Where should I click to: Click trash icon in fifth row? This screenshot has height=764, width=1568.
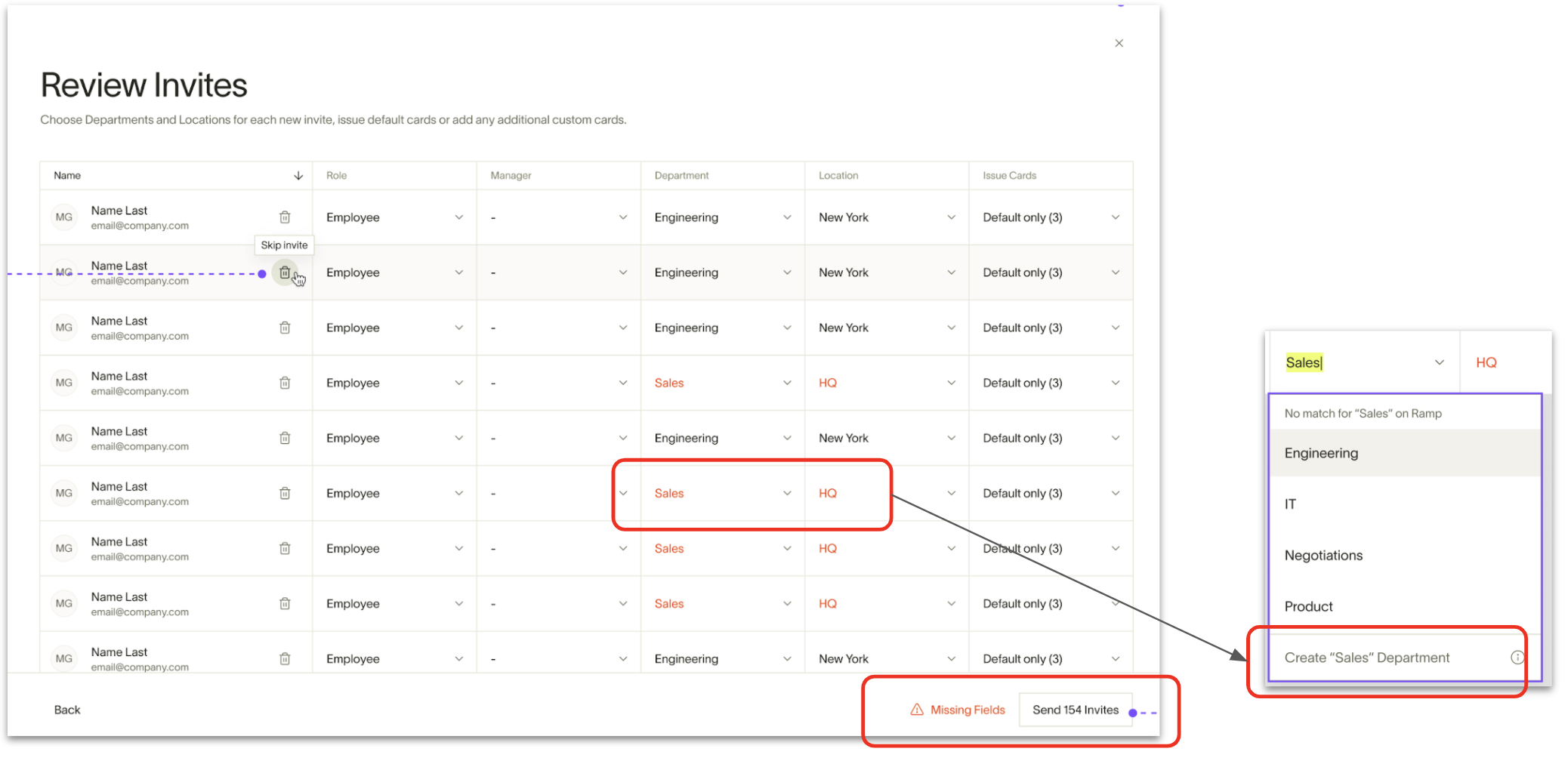[x=285, y=438]
